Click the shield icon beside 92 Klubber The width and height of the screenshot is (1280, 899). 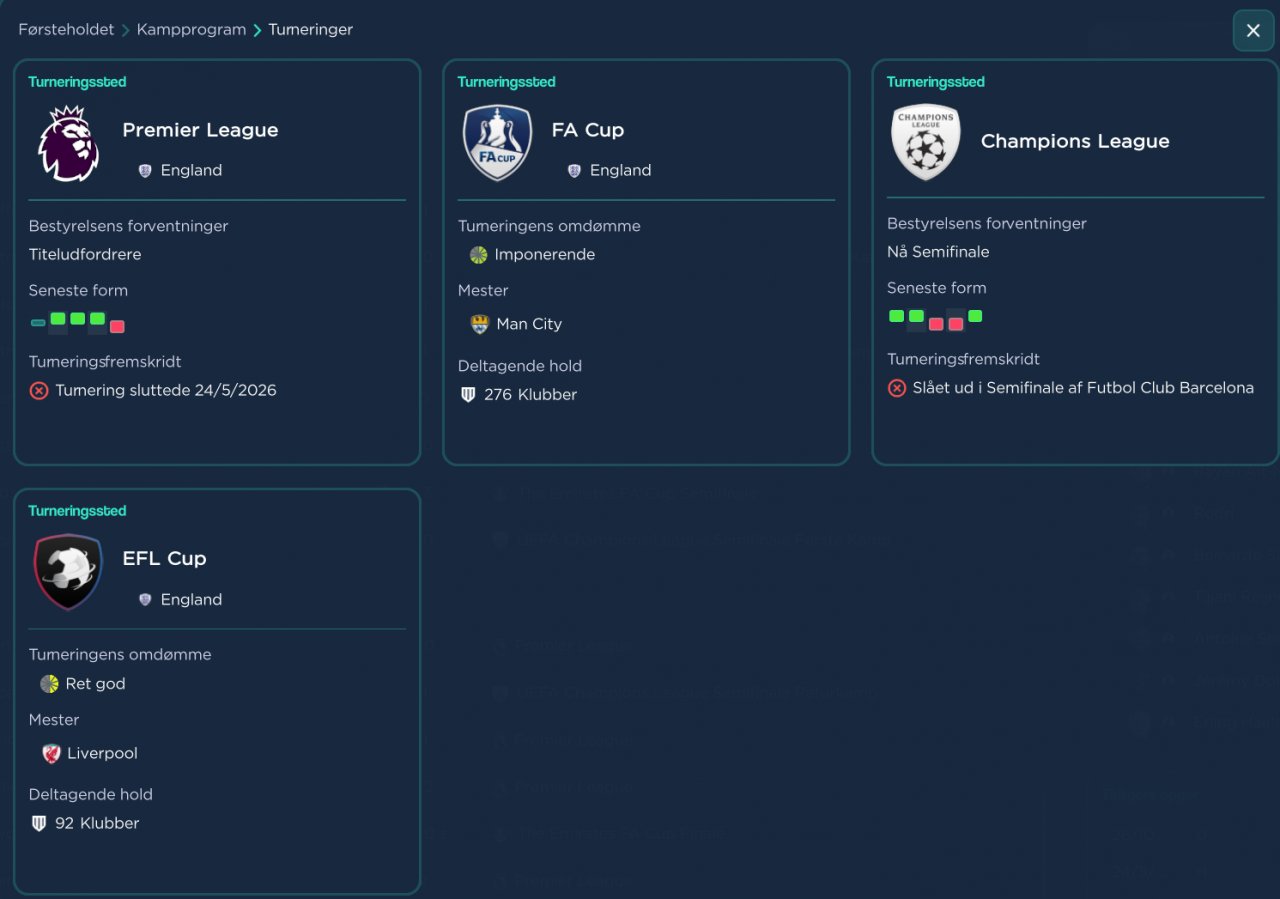click(x=39, y=824)
